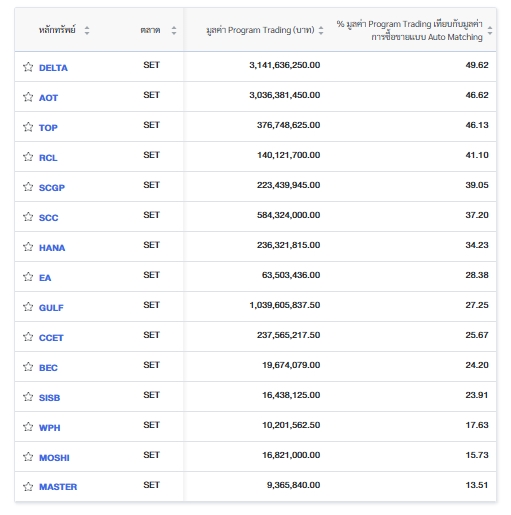This screenshot has width=511, height=515.
Task: Open the SCC stock link
Action: pyautogui.click(x=48, y=218)
